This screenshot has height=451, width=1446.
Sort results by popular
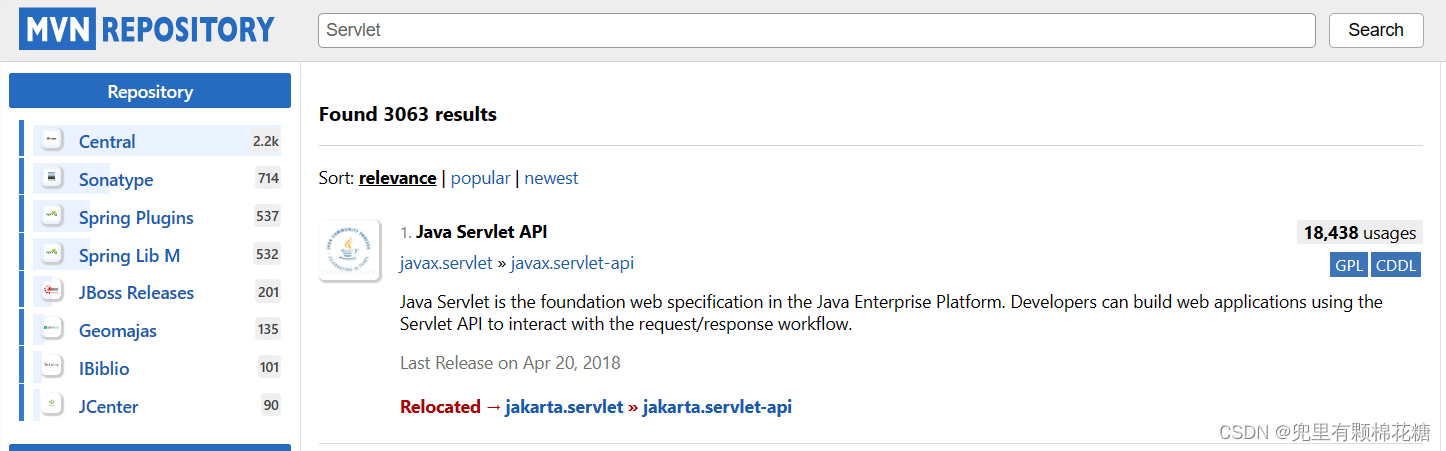click(480, 178)
